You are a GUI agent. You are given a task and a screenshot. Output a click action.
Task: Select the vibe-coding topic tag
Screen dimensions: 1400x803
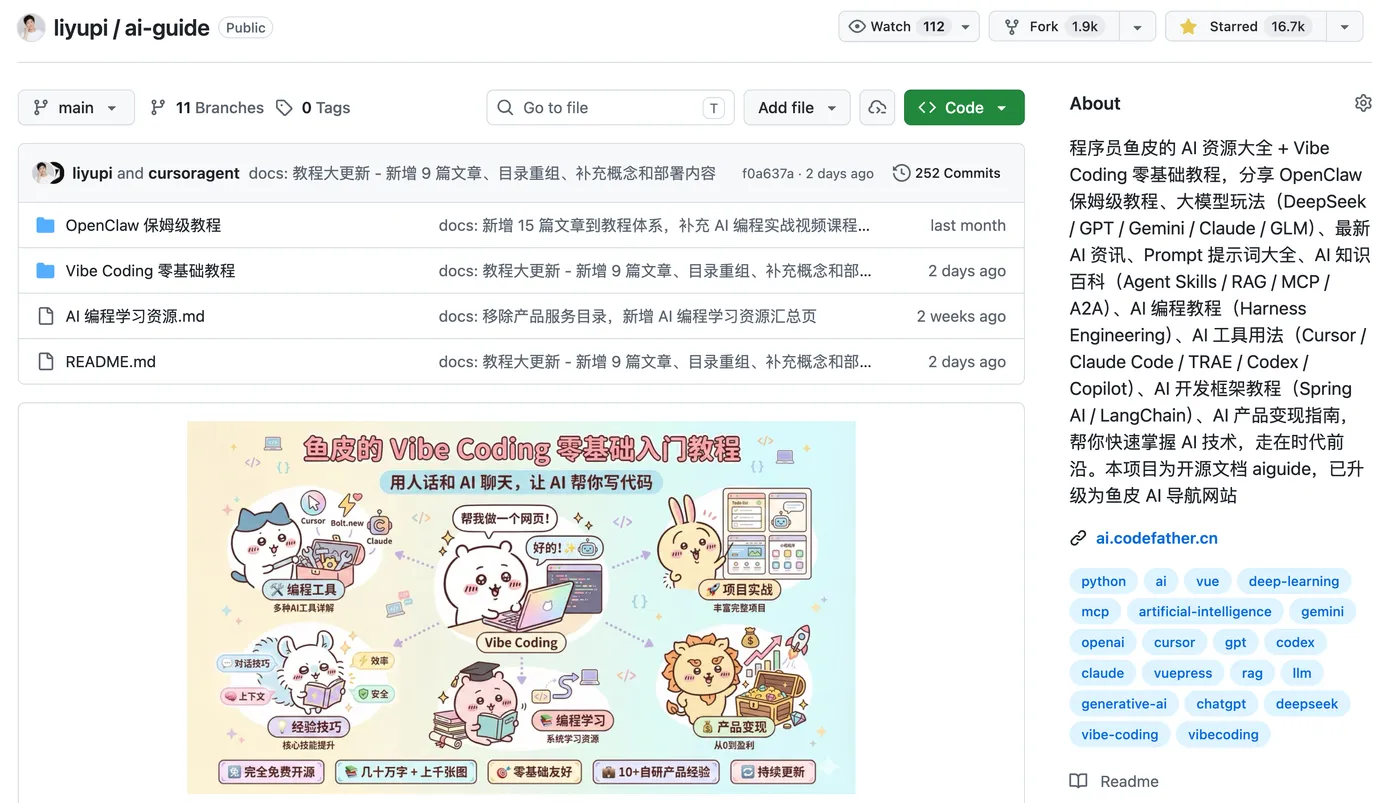[x=1120, y=734]
